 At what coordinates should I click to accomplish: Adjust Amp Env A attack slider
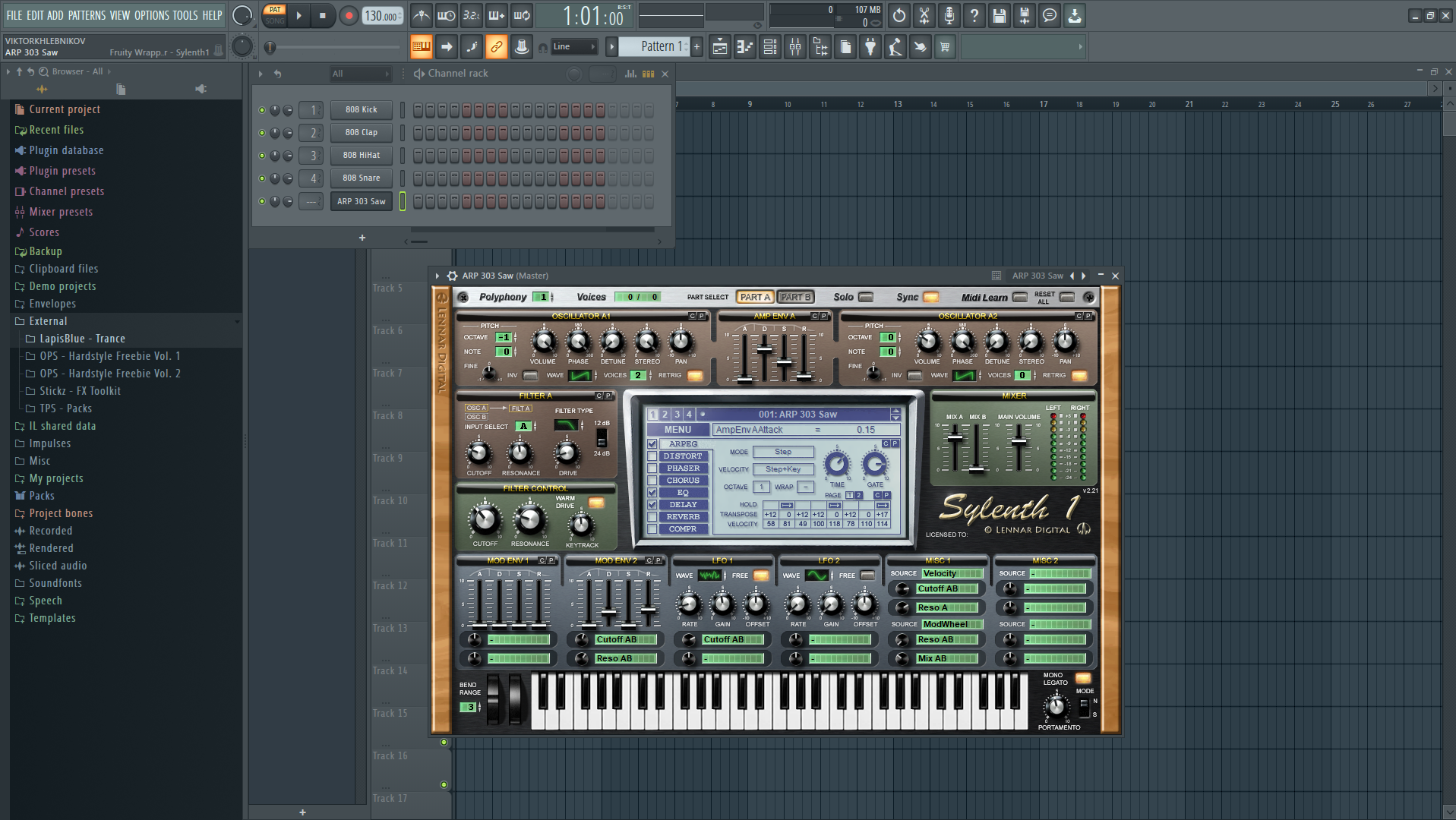745,379
